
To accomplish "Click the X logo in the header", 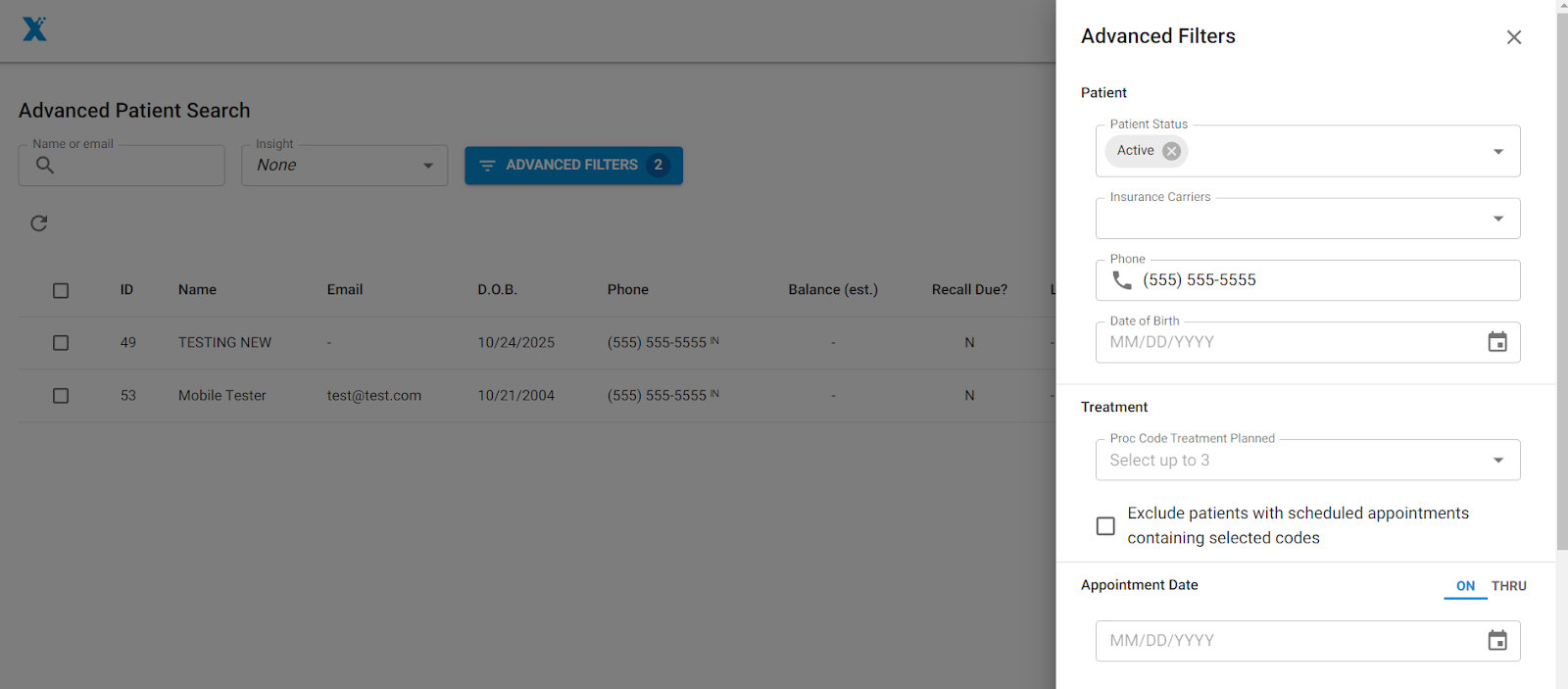I will [x=34, y=29].
